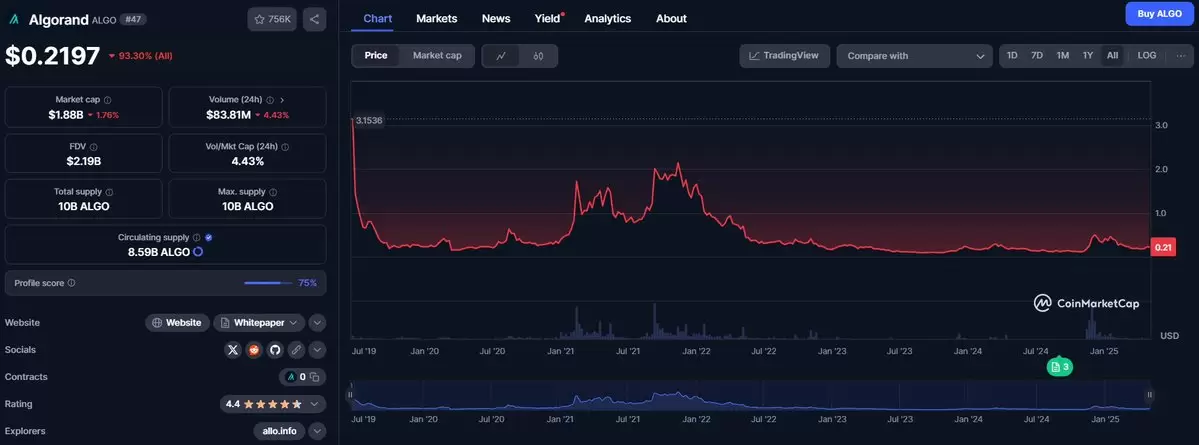Click the #47 rank badge
The height and width of the screenshot is (445, 1199).
(x=132, y=20)
